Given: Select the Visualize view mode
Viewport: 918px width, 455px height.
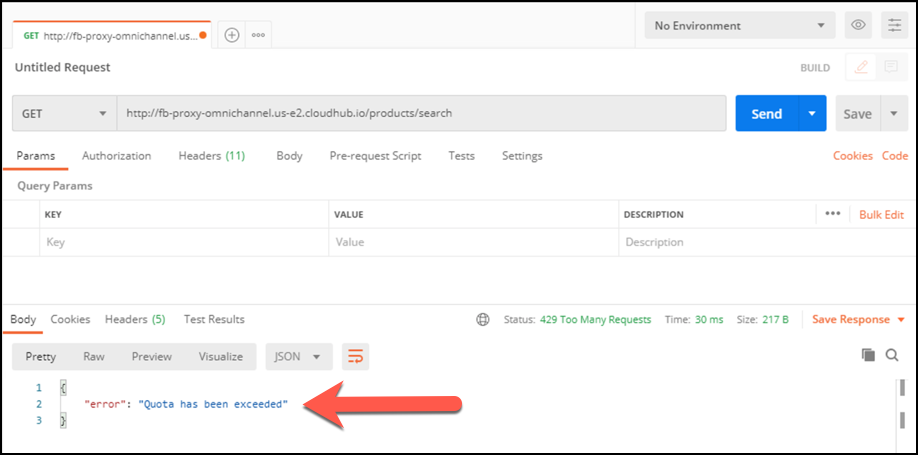Looking at the screenshot, I should tap(221, 357).
